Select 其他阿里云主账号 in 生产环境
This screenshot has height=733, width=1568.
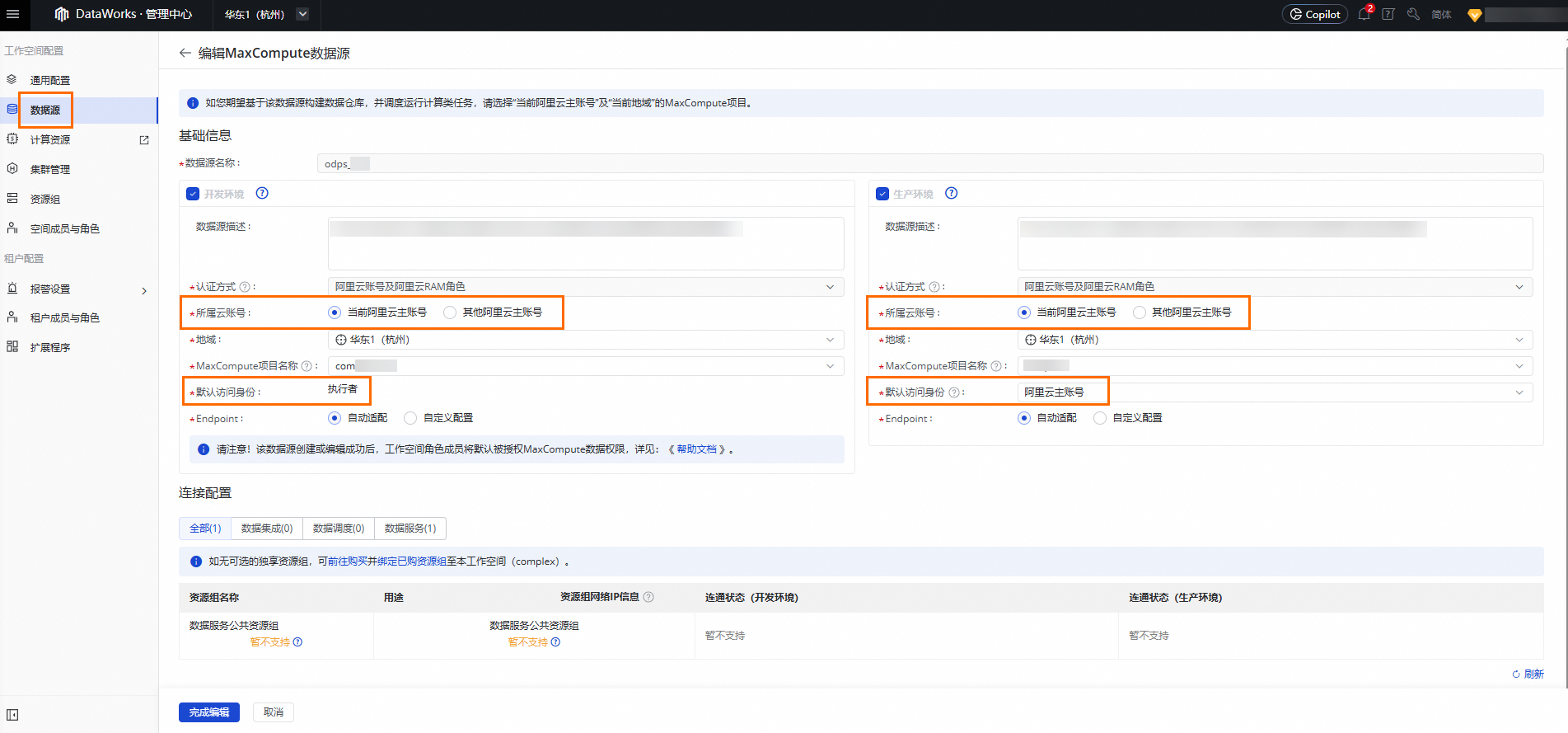point(1139,312)
